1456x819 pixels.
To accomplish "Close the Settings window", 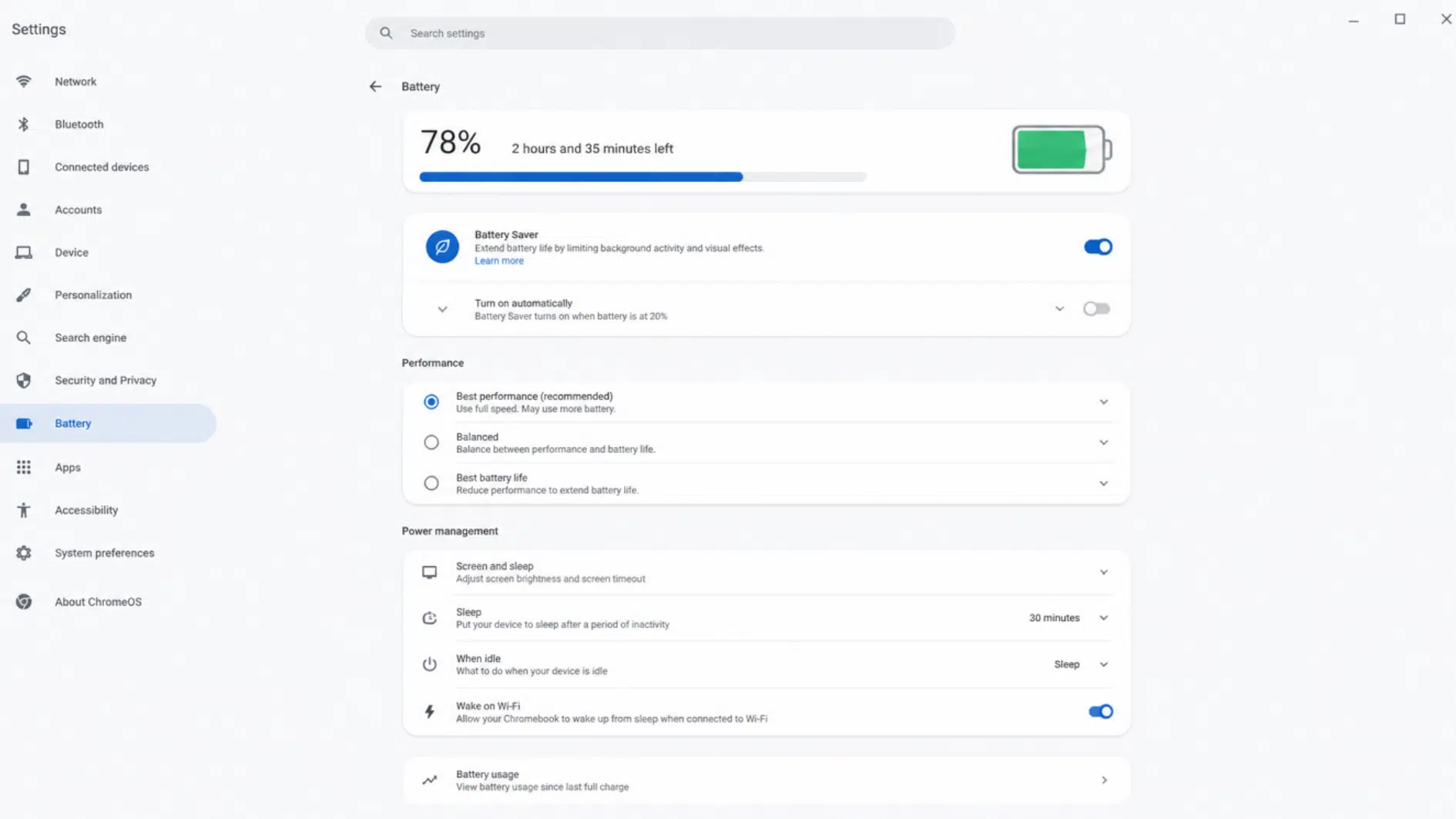I will (x=1446, y=19).
